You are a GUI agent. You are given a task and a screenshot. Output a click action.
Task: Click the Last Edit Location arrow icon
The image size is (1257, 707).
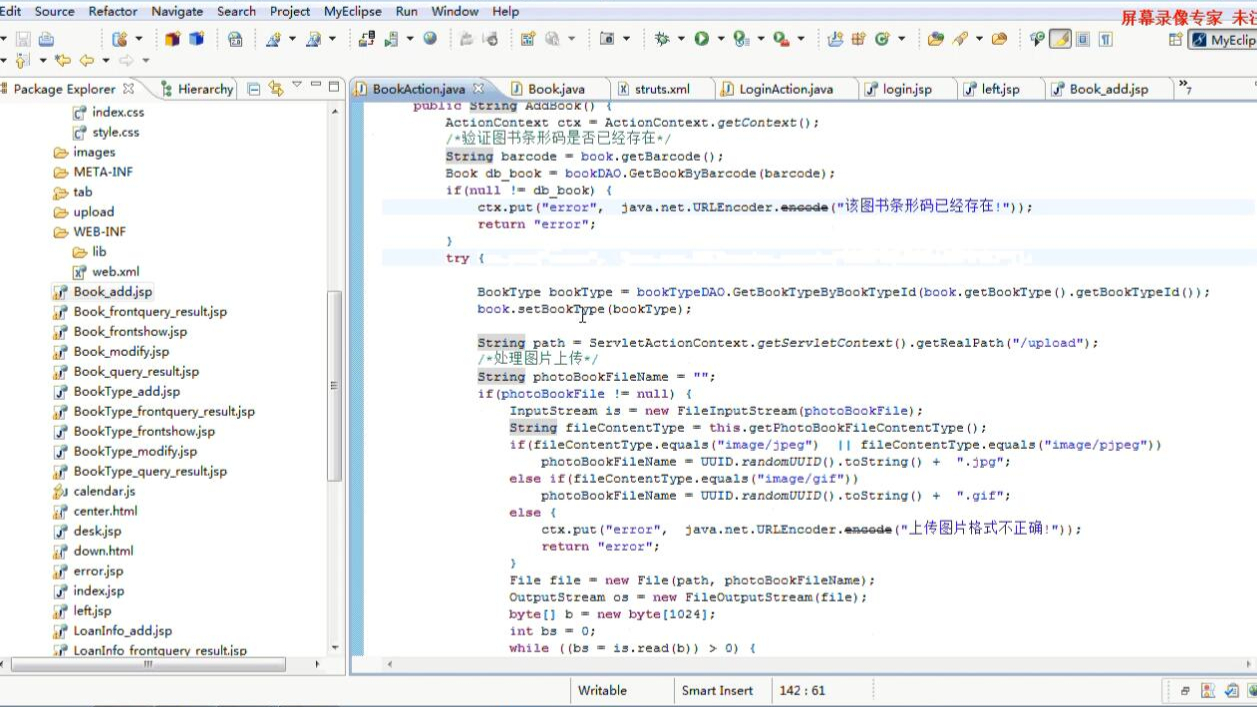[63, 61]
